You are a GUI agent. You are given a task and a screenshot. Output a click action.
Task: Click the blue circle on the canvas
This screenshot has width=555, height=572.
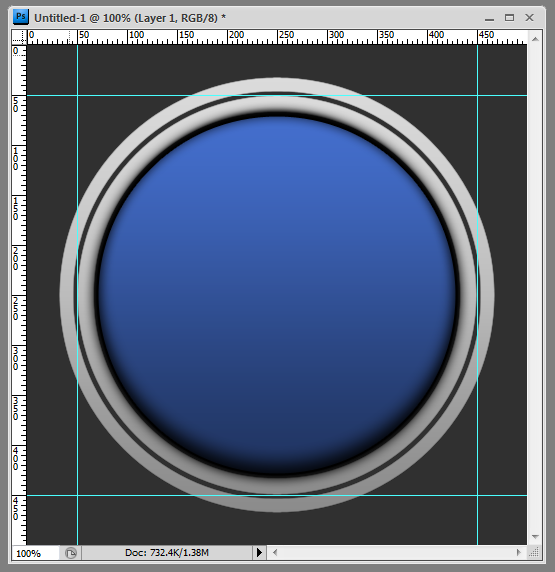277,295
